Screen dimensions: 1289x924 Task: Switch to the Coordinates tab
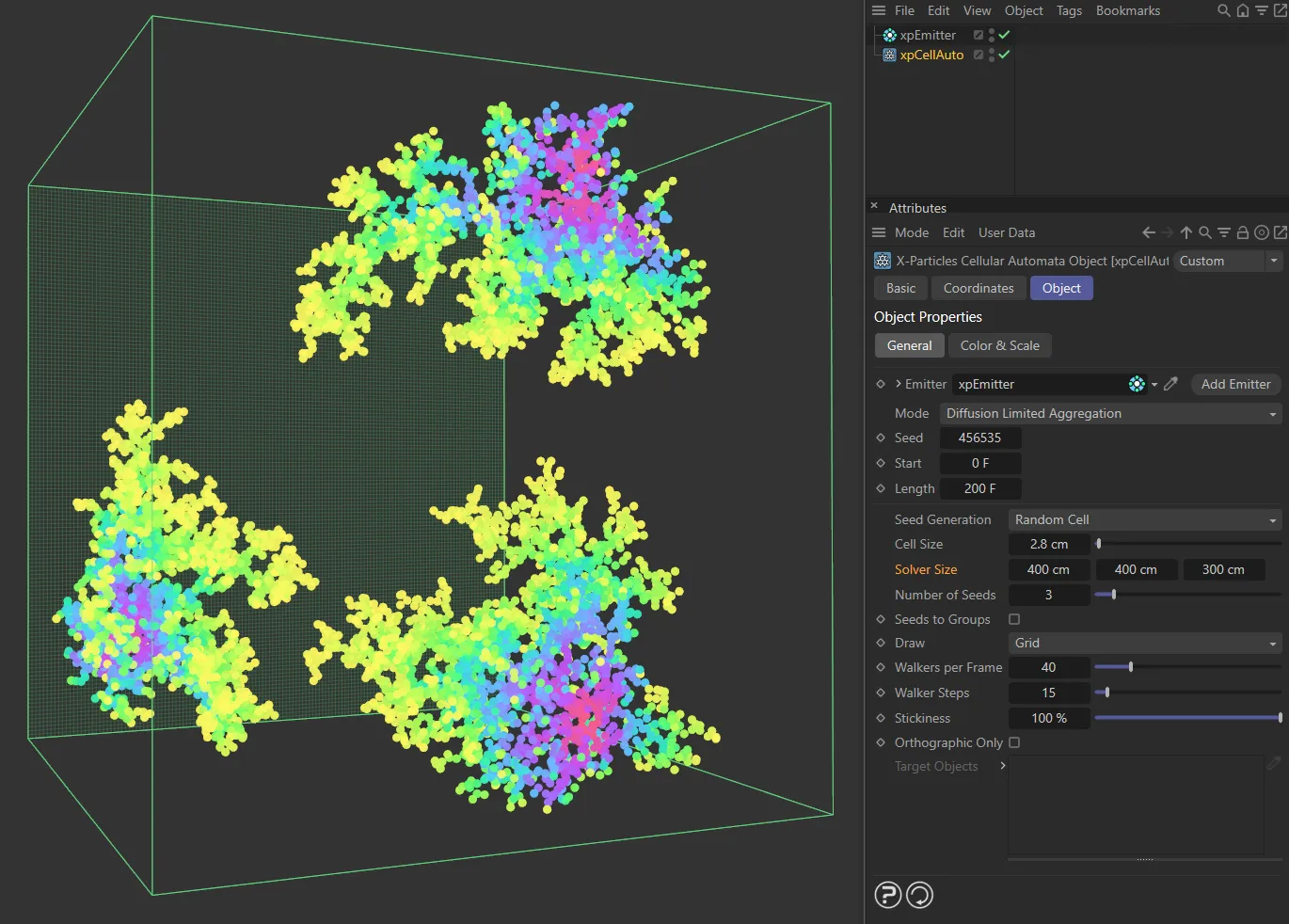[x=978, y=288]
